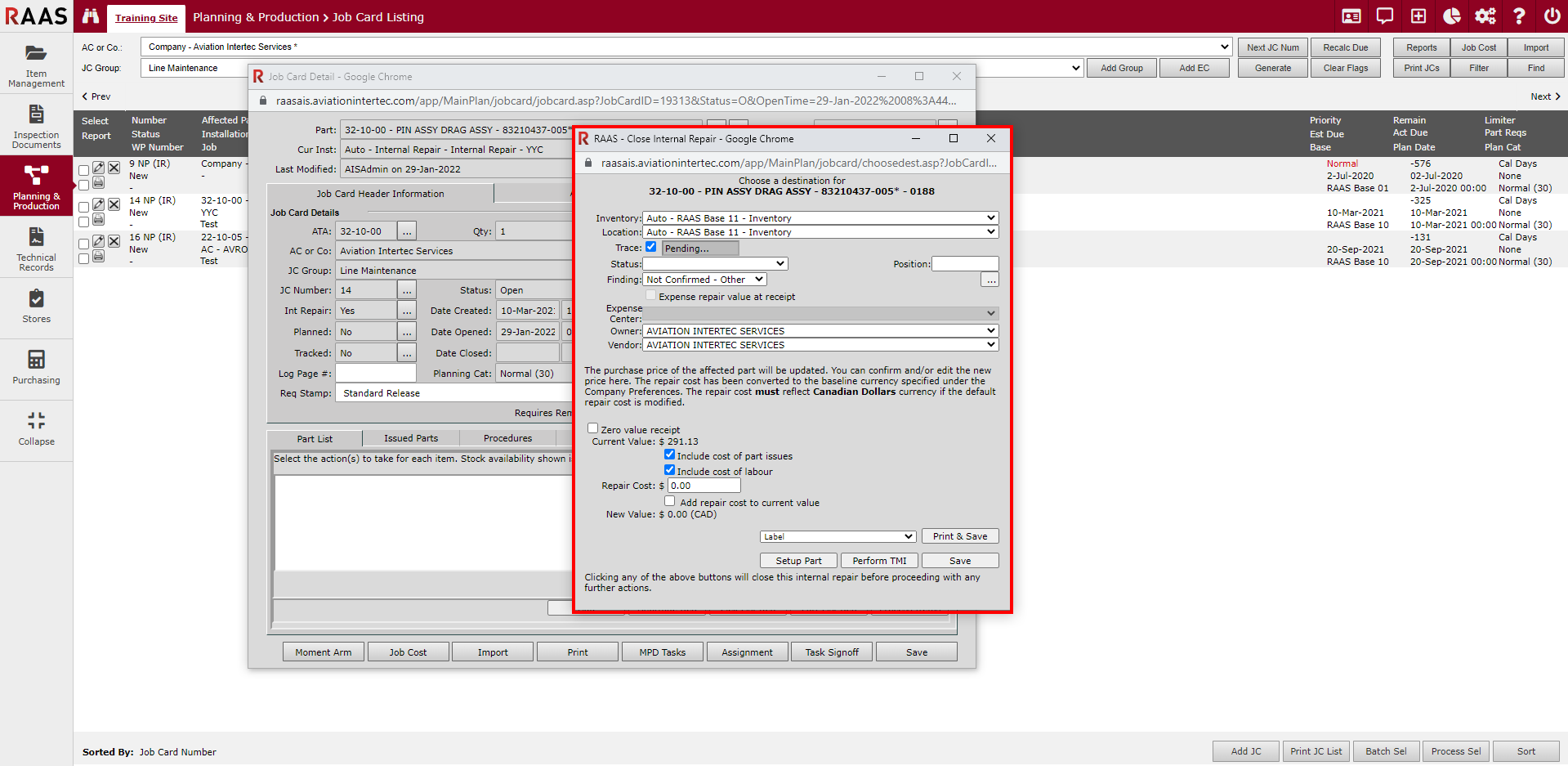
Task: Open the chat message bubble icon
Action: click(1385, 16)
